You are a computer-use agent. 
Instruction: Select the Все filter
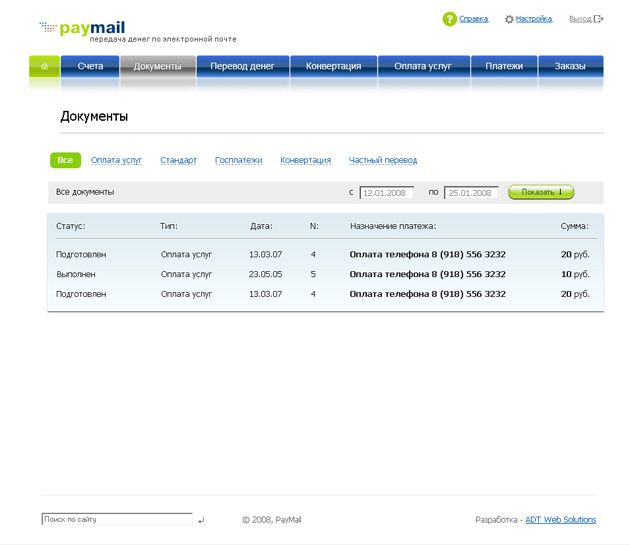click(x=65, y=160)
